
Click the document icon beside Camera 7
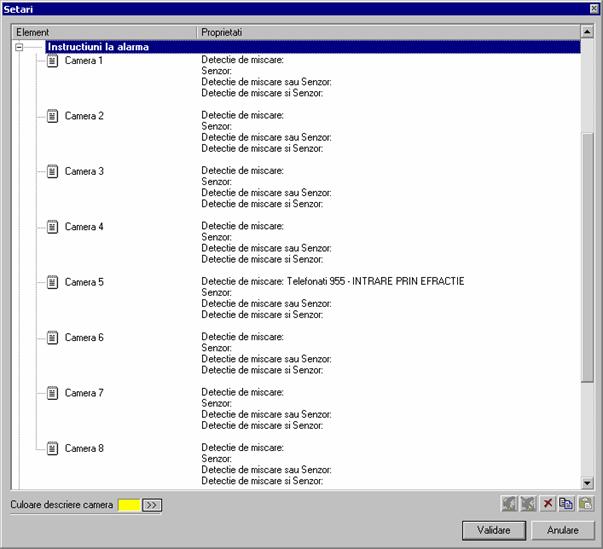pos(53,393)
